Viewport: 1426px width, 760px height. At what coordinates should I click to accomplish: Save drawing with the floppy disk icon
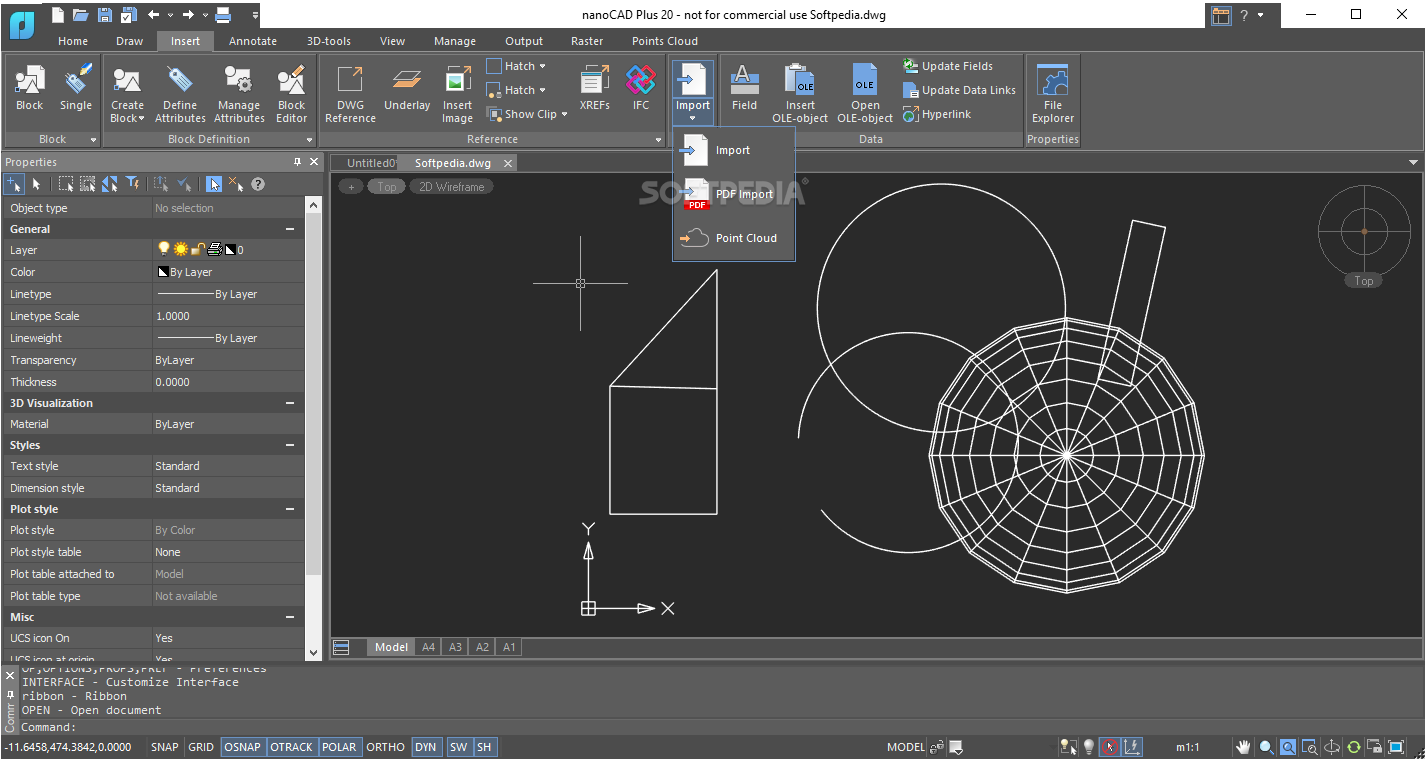point(104,15)
